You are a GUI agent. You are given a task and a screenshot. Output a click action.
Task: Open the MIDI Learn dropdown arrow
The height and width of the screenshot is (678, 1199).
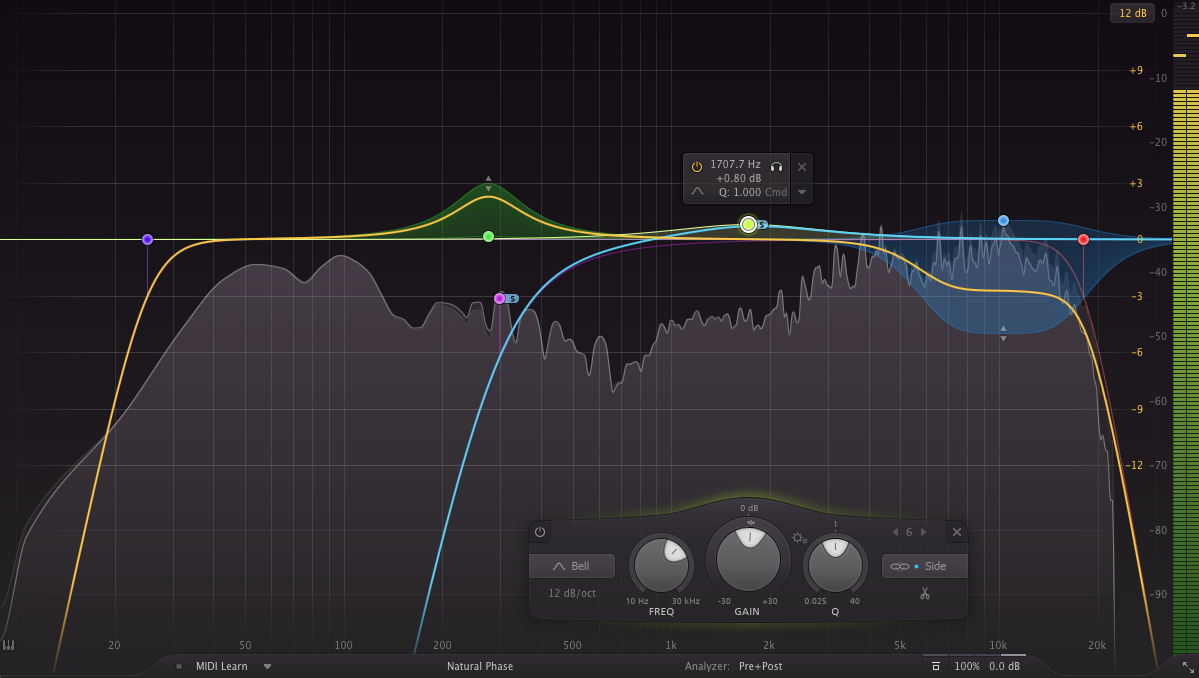point(267,666)
